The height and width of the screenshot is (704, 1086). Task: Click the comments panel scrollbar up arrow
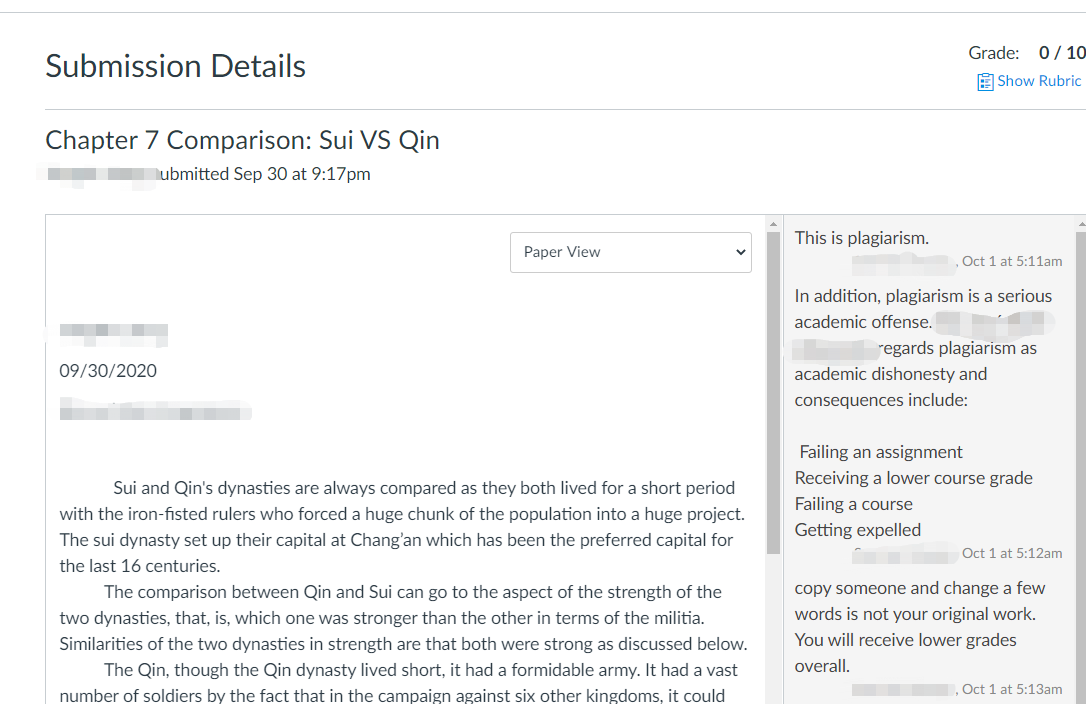[x=1082, y=225]
